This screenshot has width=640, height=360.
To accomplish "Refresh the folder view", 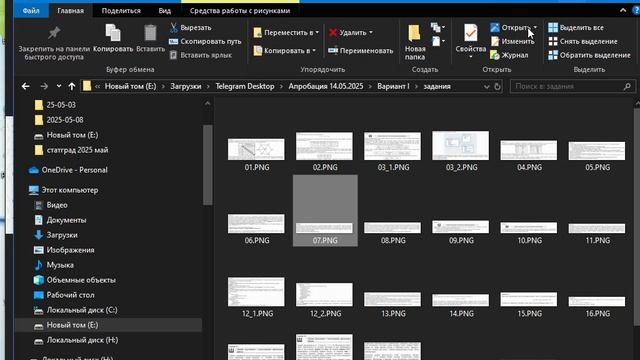I will (x=497, y=87).
